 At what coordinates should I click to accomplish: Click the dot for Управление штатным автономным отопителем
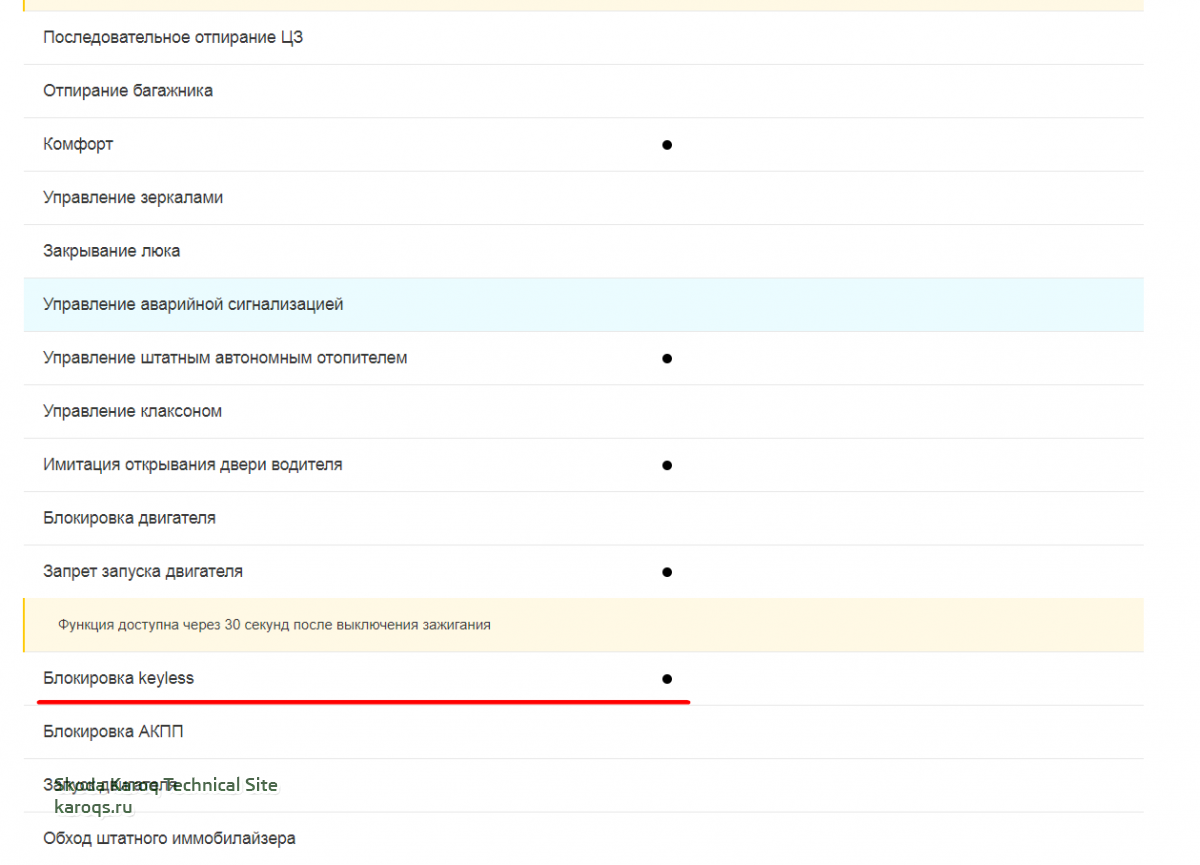coord(667,358)
